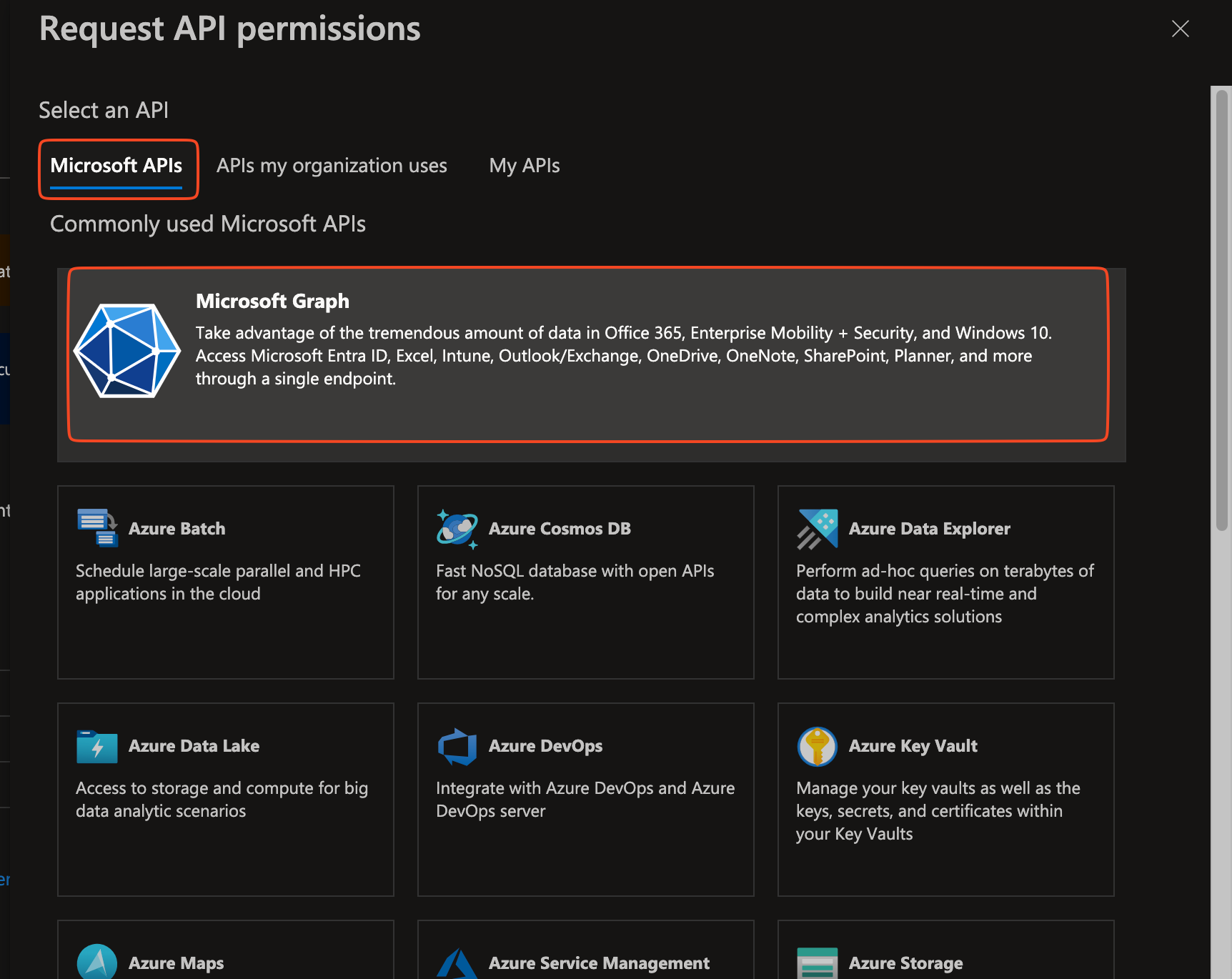Select the Microsoft Graph title
This screenshot has height=979, width=1232.
point(273,302)
